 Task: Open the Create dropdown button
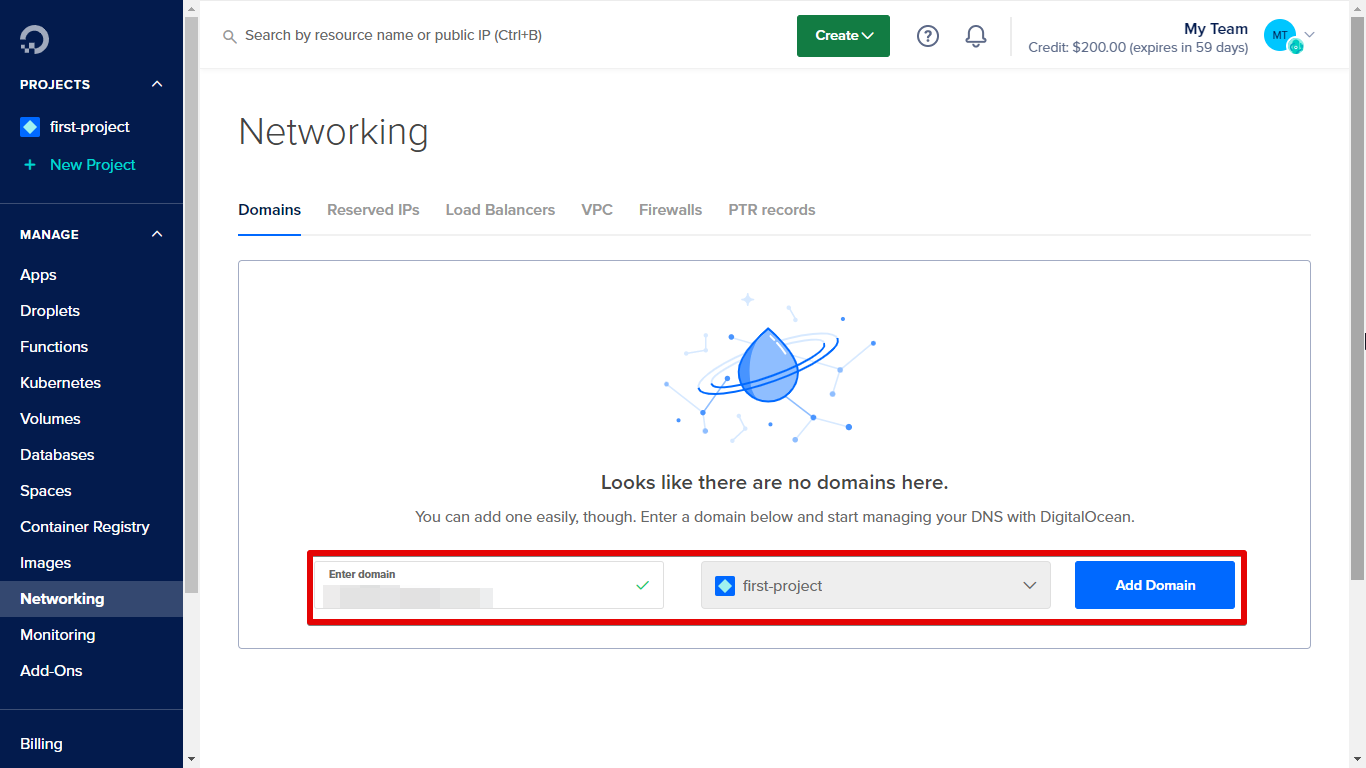pyautogui.click(x=843, y=36)
